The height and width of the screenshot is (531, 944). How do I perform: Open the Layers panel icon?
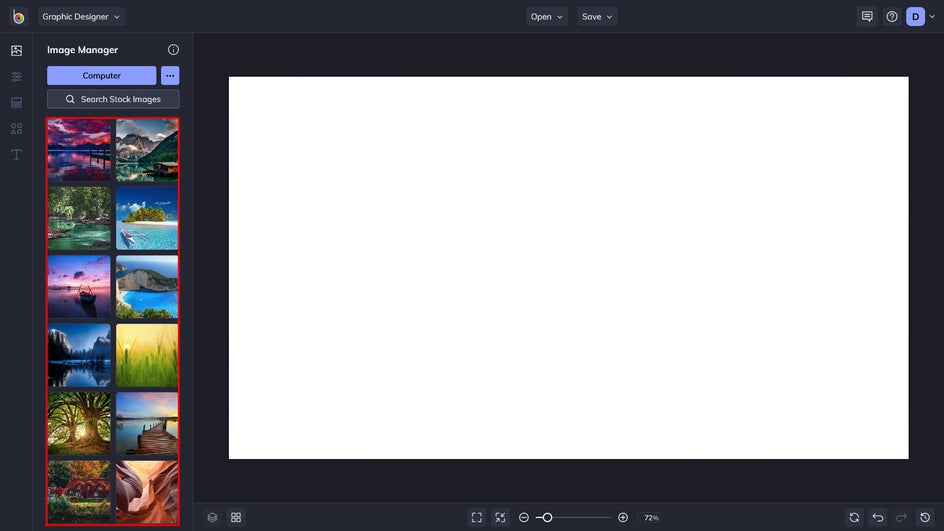click(212, 517)
